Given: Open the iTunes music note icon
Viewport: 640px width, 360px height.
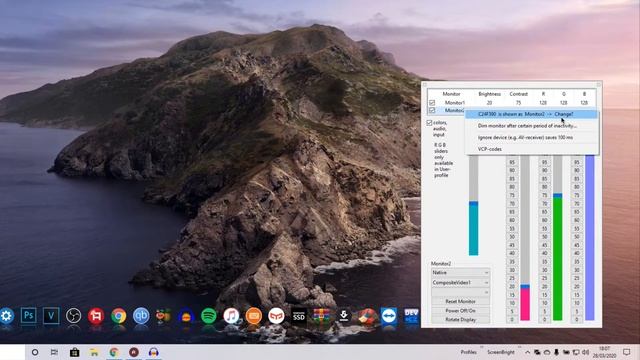Looking at the screenshot, I should click(231, 316).
